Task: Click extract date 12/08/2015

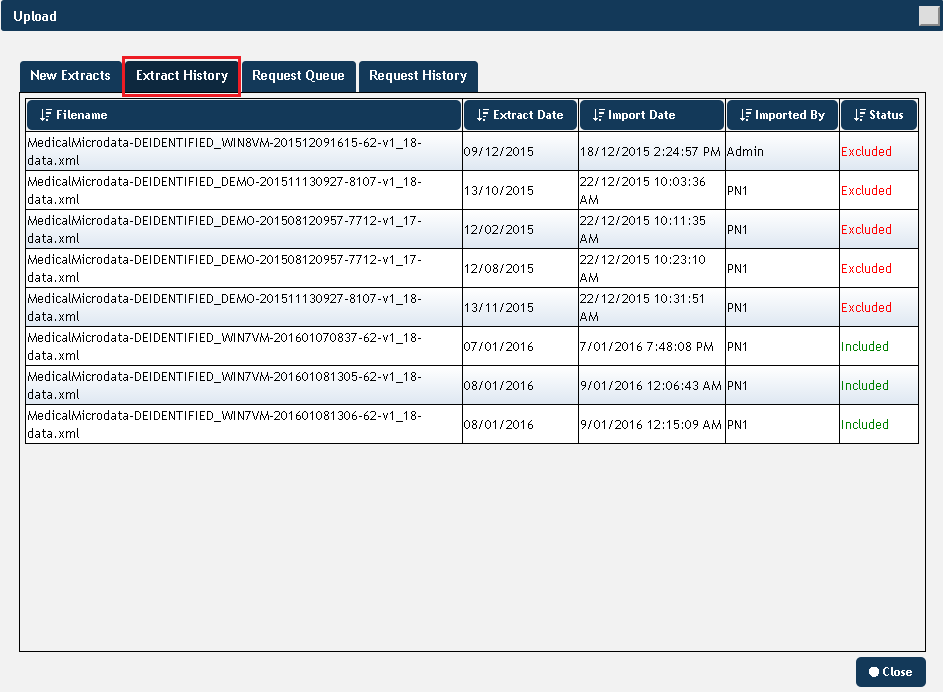Action: [x=499, y=269]
